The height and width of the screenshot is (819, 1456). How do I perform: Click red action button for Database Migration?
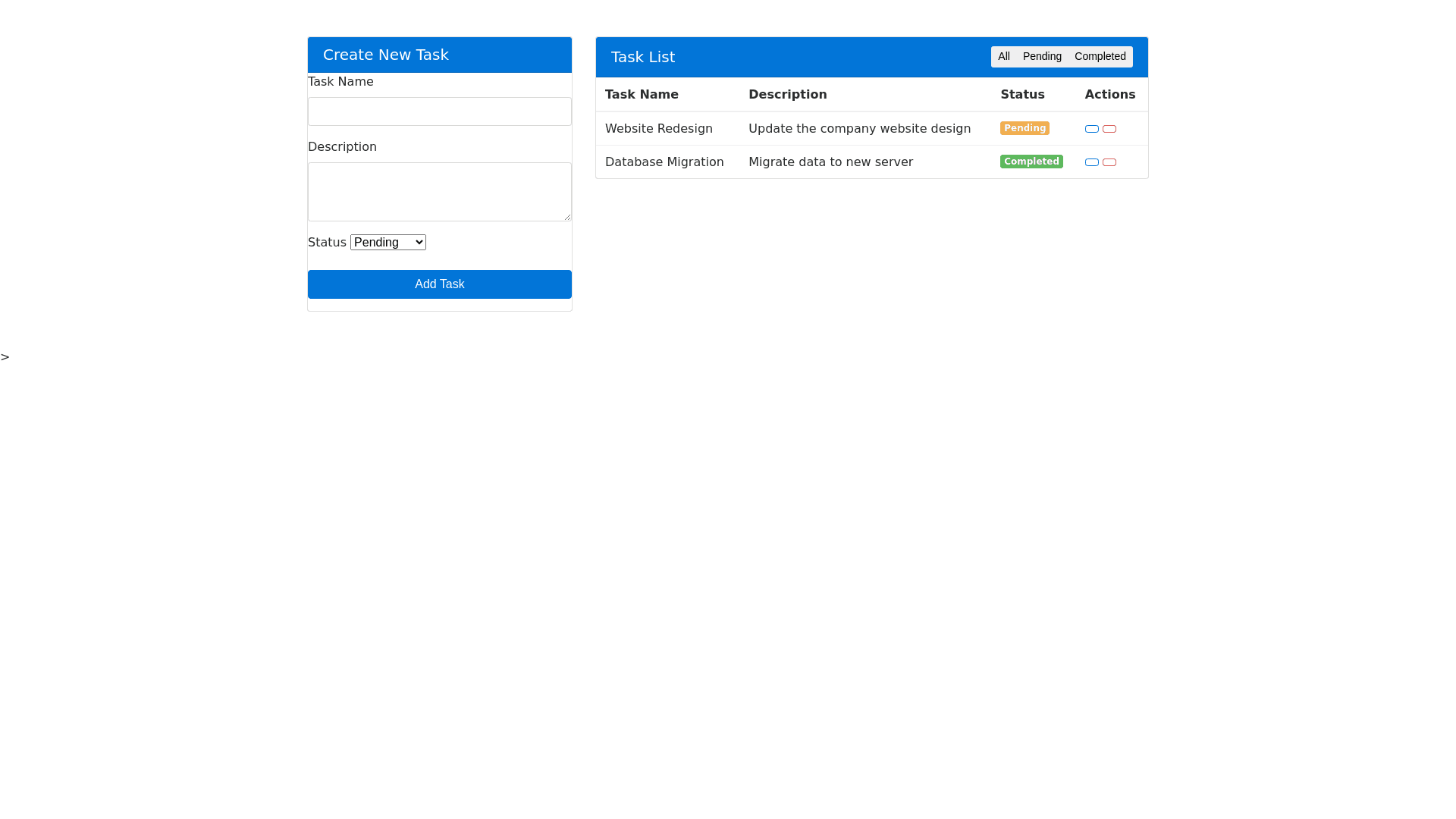1109,162
